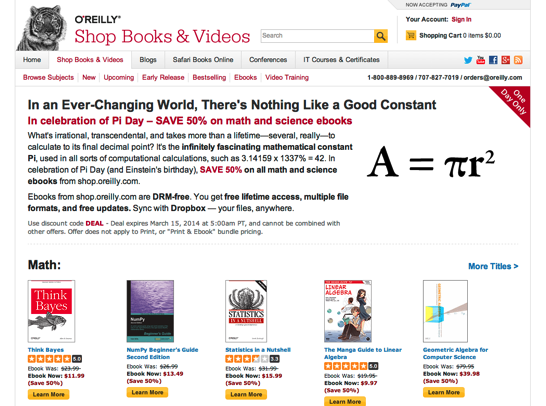Open the YouTube icon link
This screenshot has width=546, height=406.
[x=481, y=60]
